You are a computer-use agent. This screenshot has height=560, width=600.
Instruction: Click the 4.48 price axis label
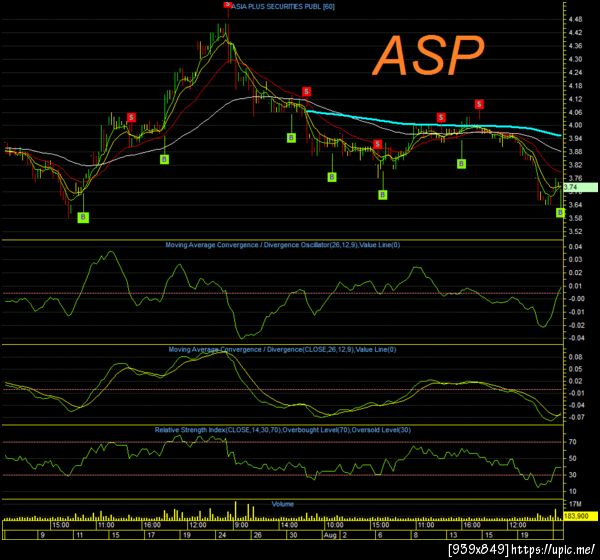click(575, 19)
